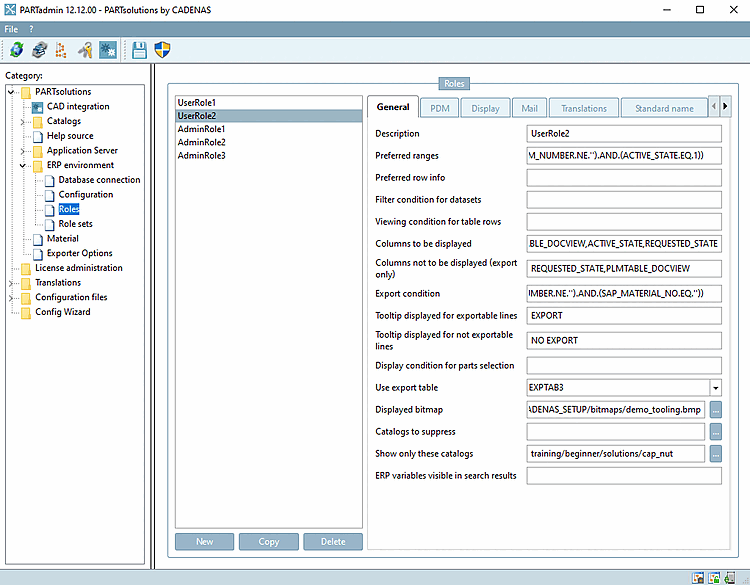This screenshot has width=750, height=585.
Task: Click the Copy role button
Action: tap(268, 541)
